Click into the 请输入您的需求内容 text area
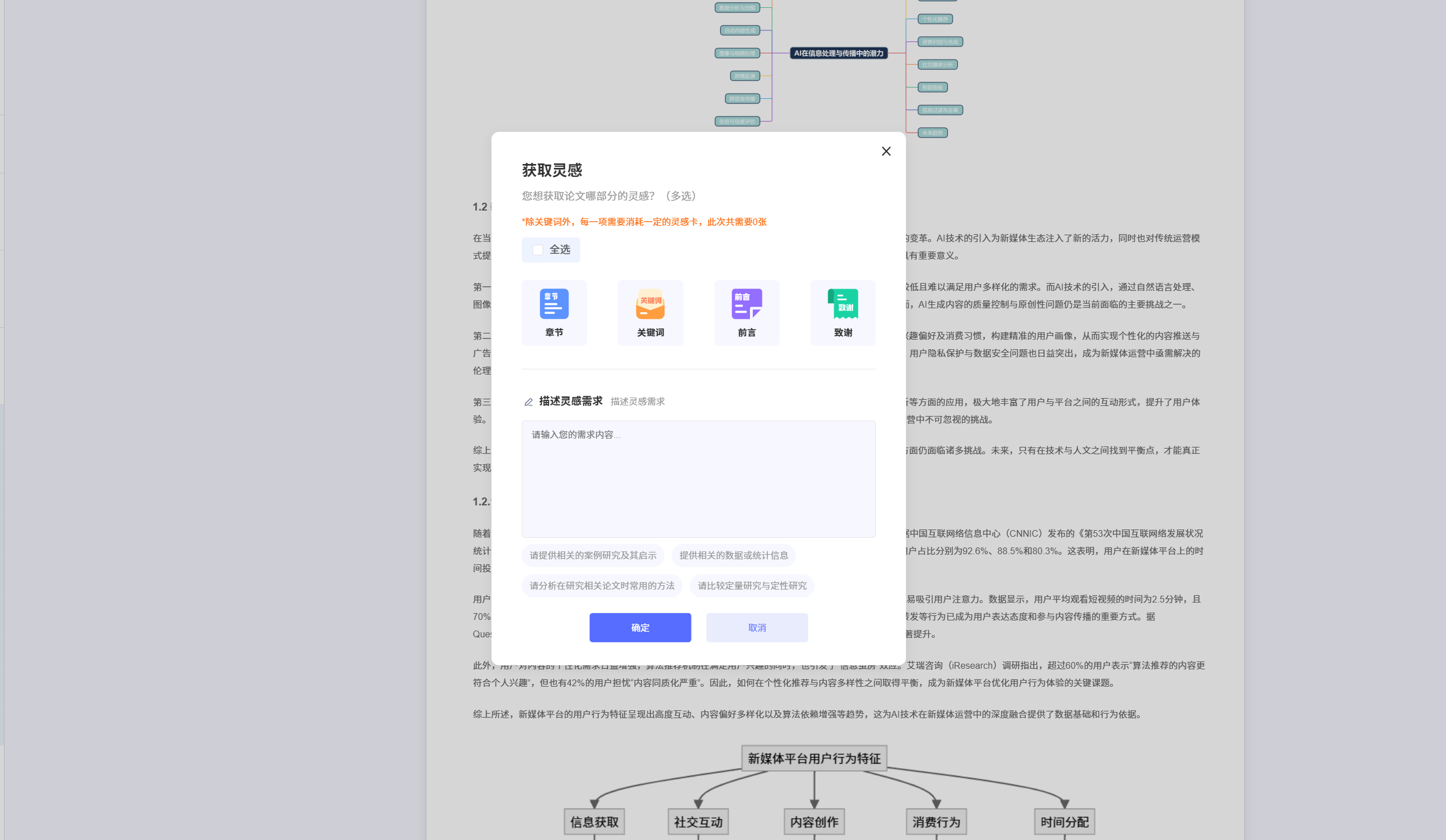The height and width of the screenshot is (840, 1446). [698, 479]
